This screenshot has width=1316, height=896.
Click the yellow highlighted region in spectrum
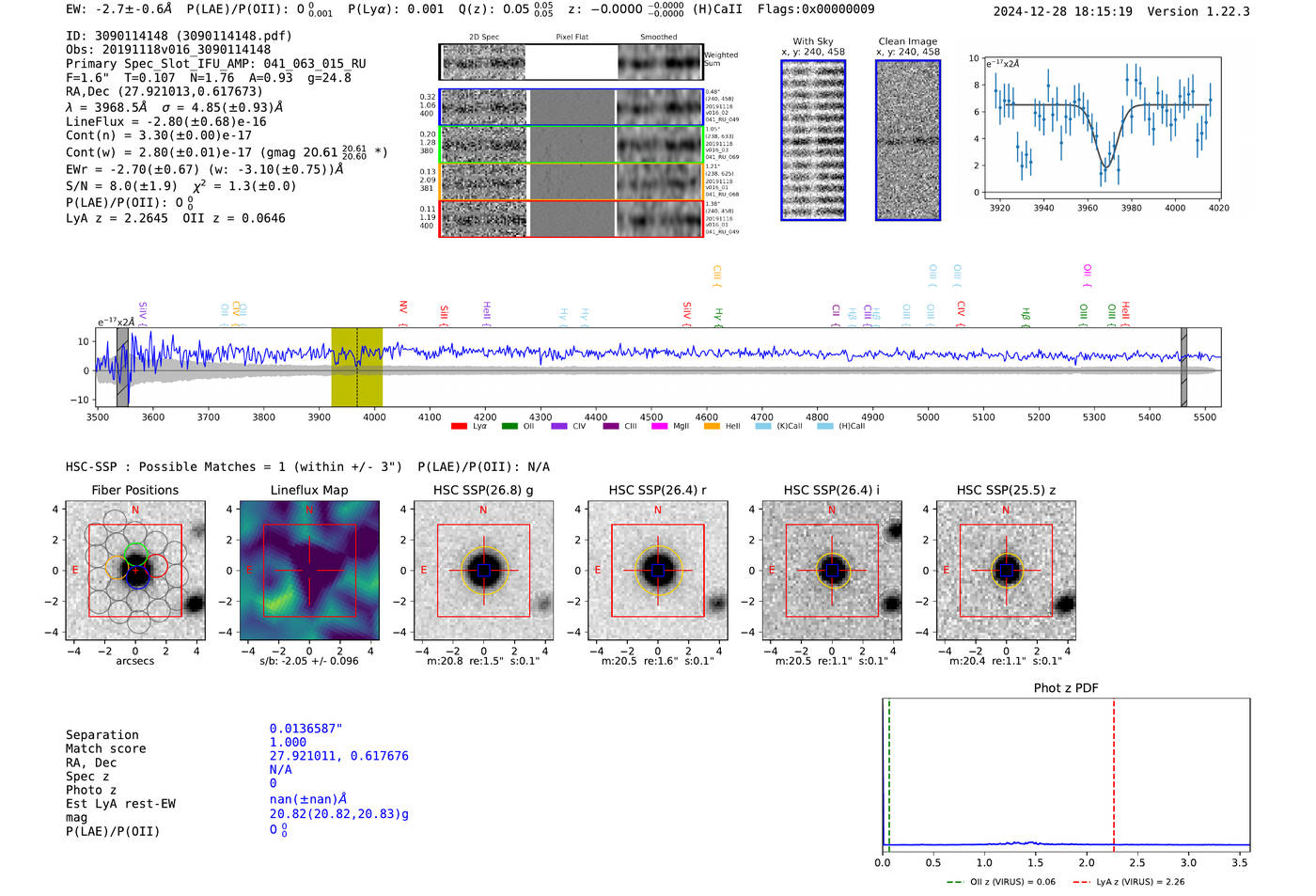(356, 367)
